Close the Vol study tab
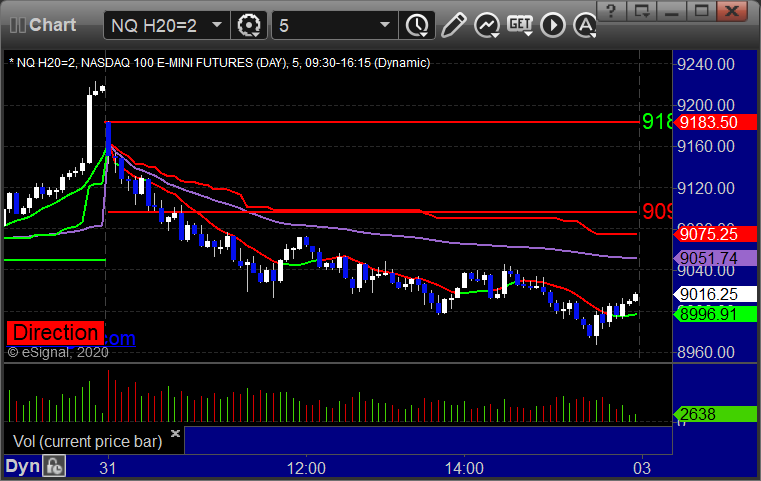The width and height of the screenshot is (761, 481). tap(175, 435)
